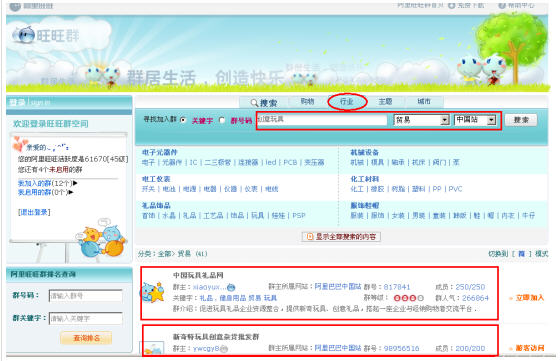Click the free download icon at top
The width and height of the screenshot is (560, 361).
click(452, 5)
